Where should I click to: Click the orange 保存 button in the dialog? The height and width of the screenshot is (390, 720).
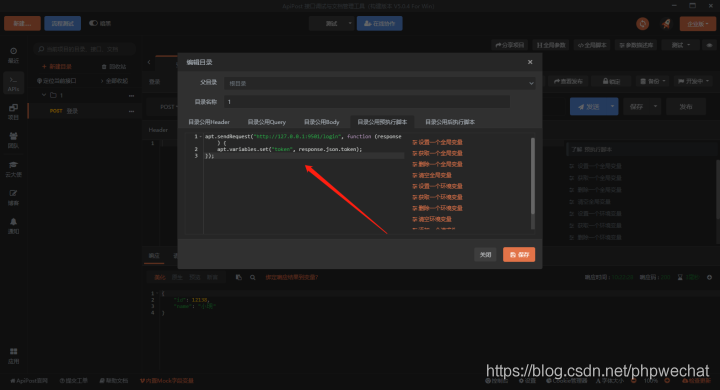(519, 254)
